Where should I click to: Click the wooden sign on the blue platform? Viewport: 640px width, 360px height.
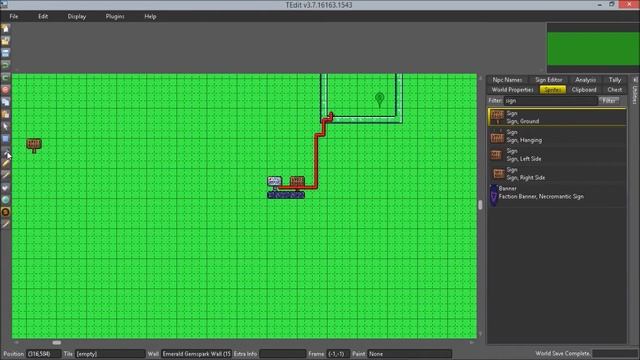pyautogui.click(x=297, y=182)
